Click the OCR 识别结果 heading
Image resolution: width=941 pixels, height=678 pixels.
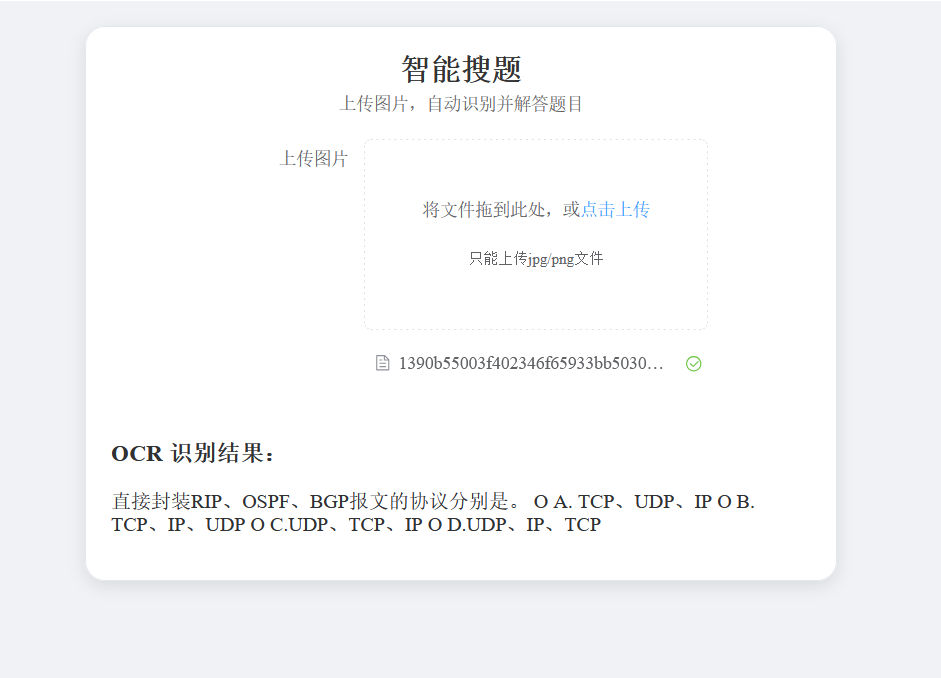tap(196, 453)
